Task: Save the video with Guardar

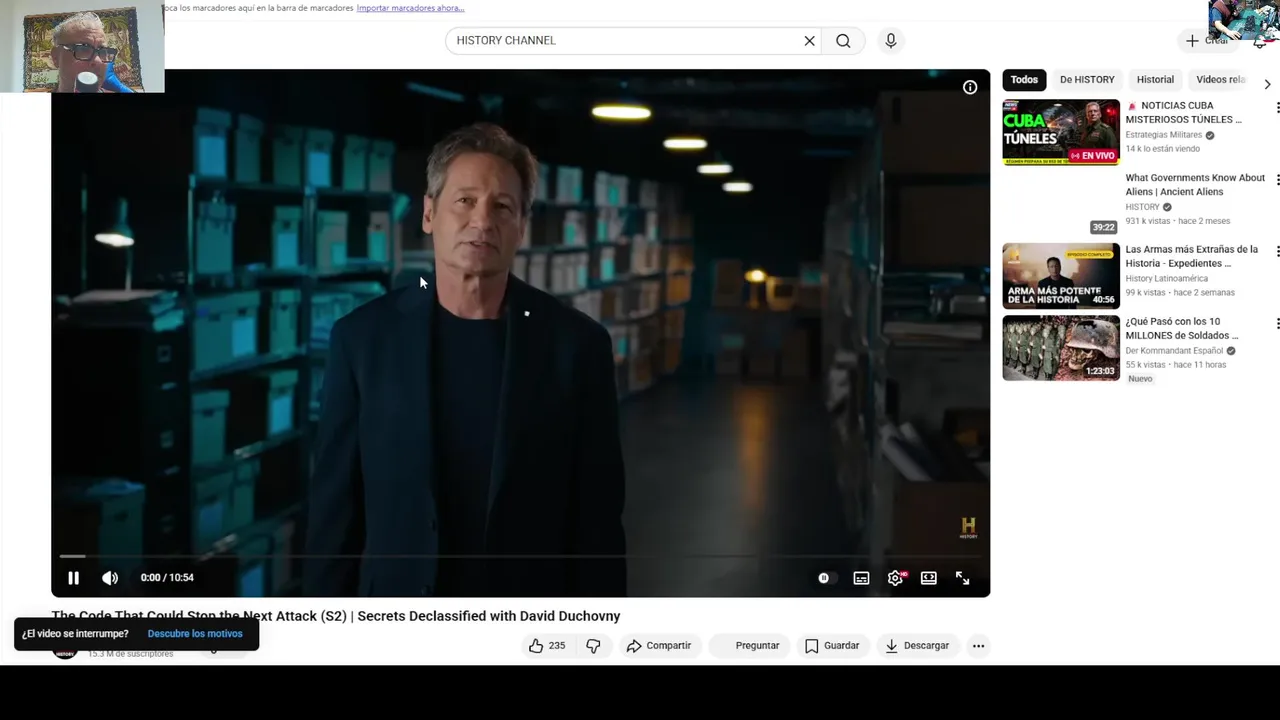Action: [832, 646]
